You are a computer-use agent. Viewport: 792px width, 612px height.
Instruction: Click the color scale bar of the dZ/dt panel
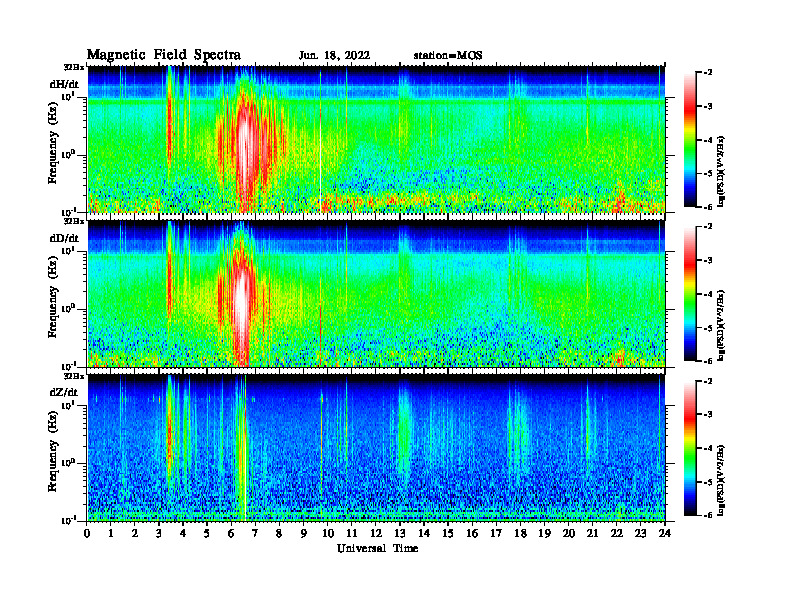[689, 448]
